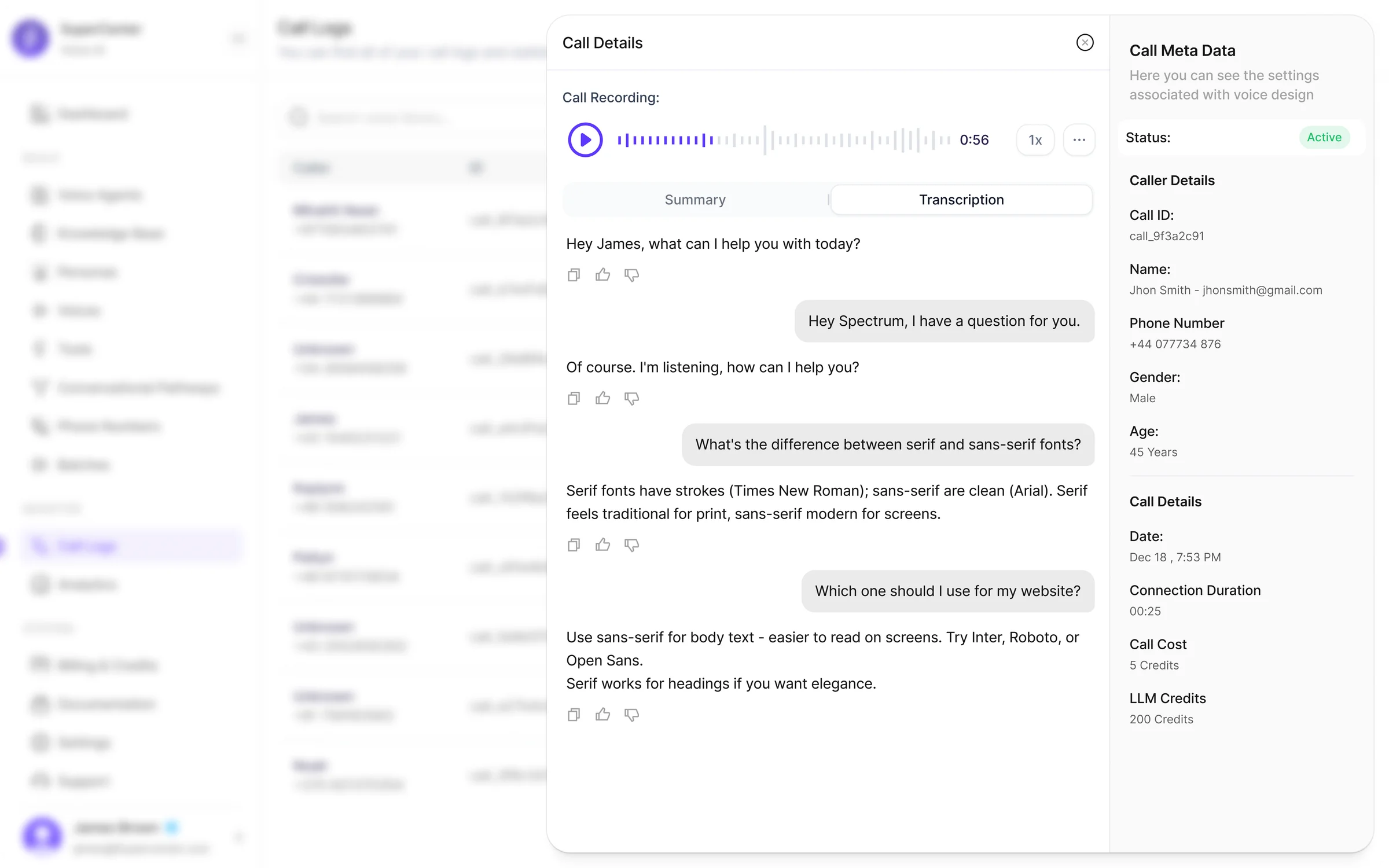Thumbs up the serif fonts explanation
This screenshot has height=868, width=1389.
click(602, 545)
